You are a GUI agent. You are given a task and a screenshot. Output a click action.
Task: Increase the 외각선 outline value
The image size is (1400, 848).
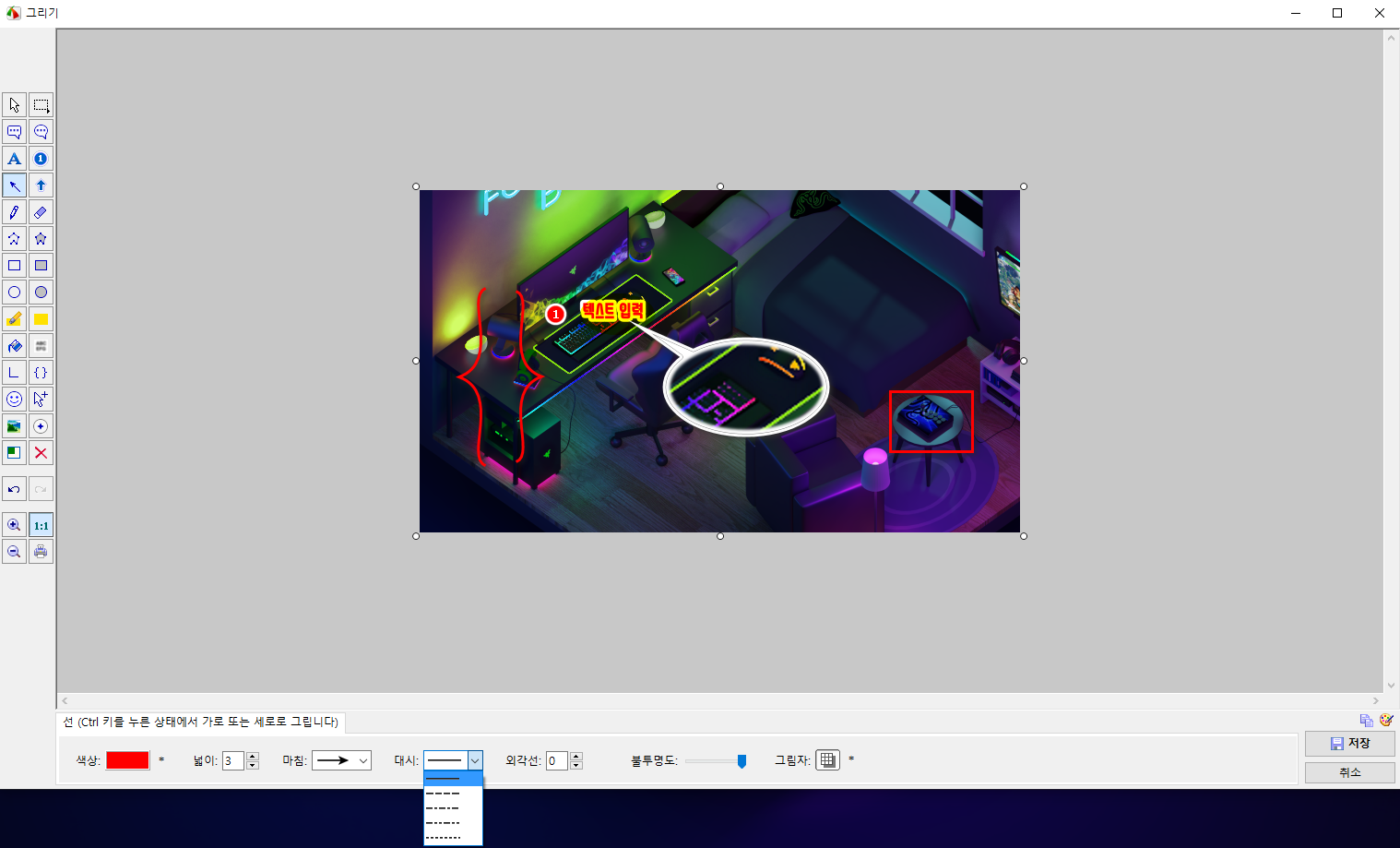coord(576,756)
